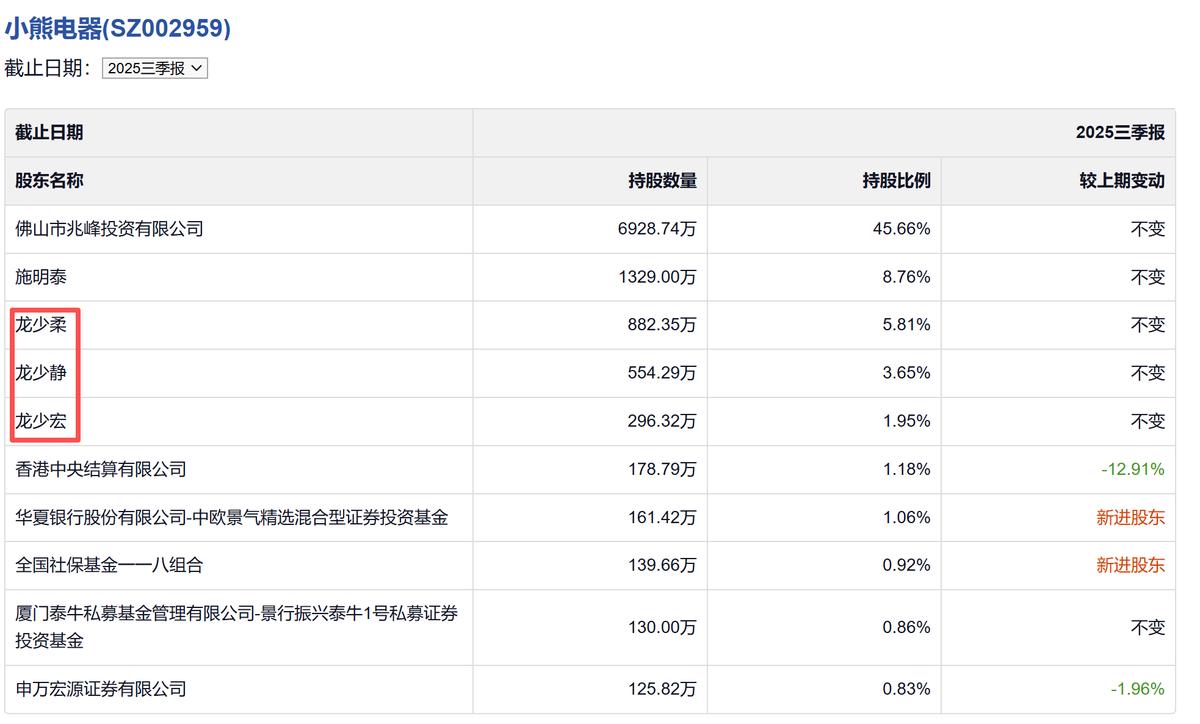This screenshot has height=724, width=1200.
Task: Click shareholder name 龙少柔
Action: [41, 325]
